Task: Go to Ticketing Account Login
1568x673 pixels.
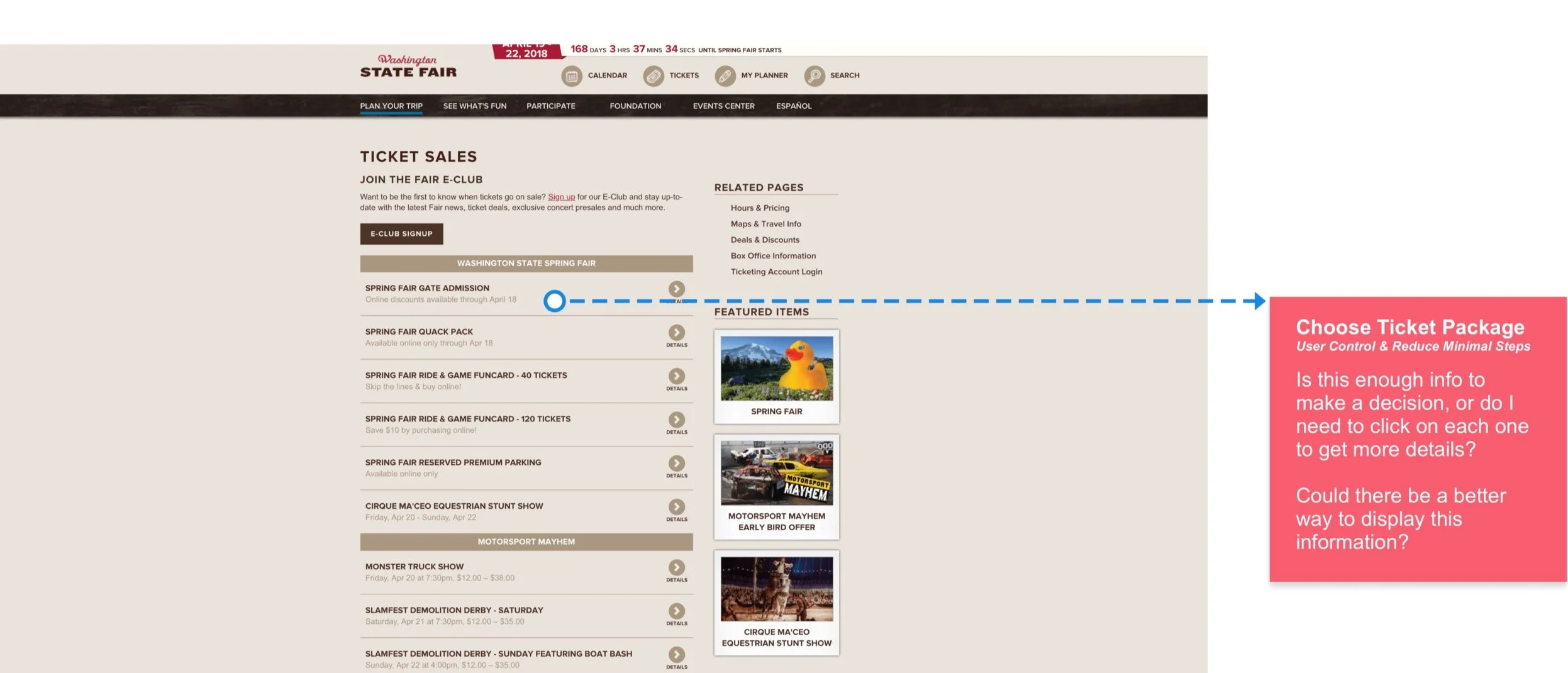Action: 776,272
